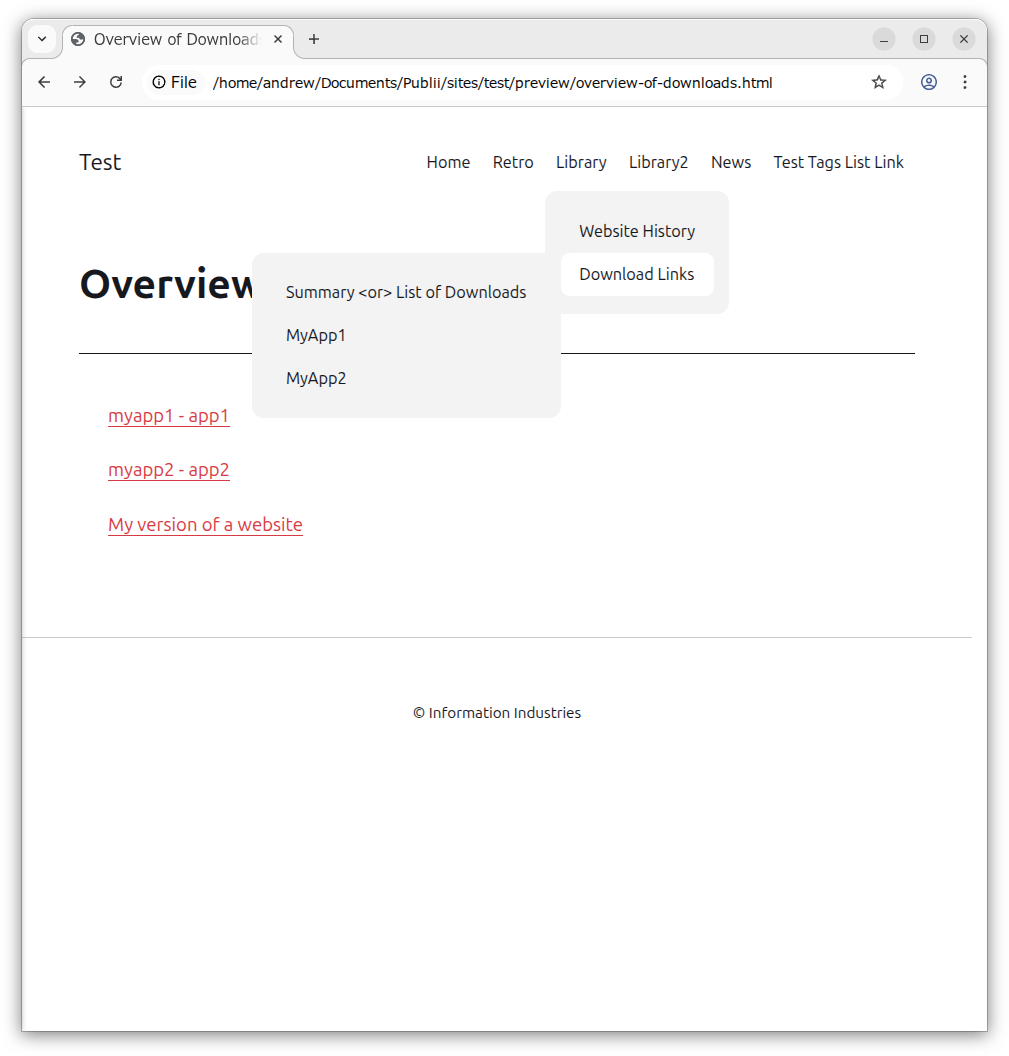
Task: Click the File site info chip
Action: [x=174, y=82]
